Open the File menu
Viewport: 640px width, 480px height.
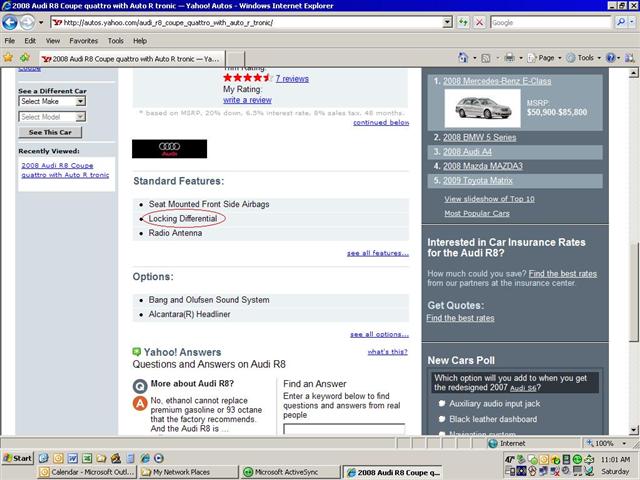coord(10,41)
